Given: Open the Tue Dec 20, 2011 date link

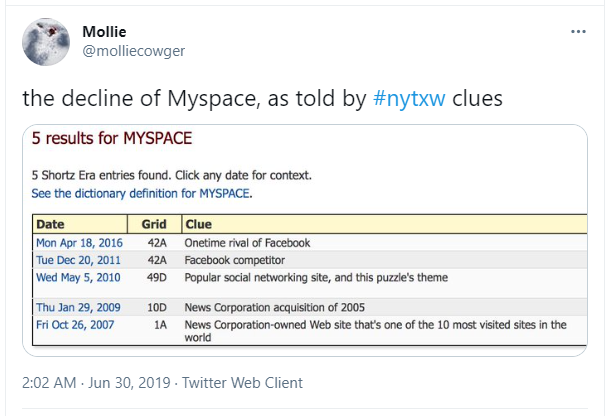Looking at the screenshot, I should tap(79, 260).
